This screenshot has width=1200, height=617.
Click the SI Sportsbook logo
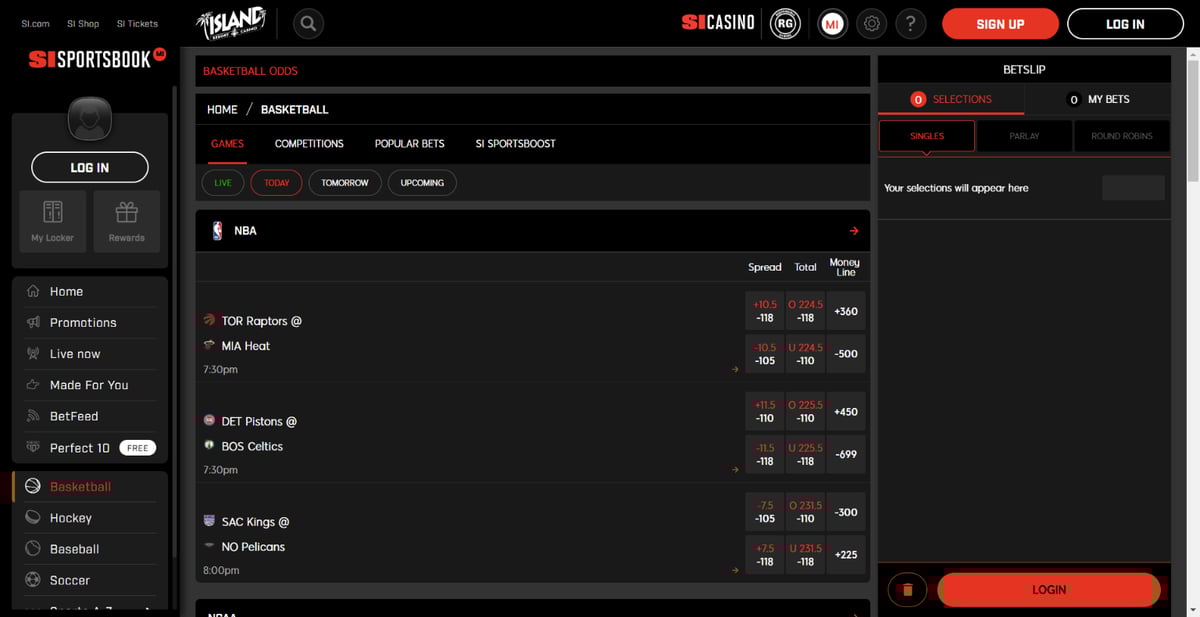(x=97, y=59)
